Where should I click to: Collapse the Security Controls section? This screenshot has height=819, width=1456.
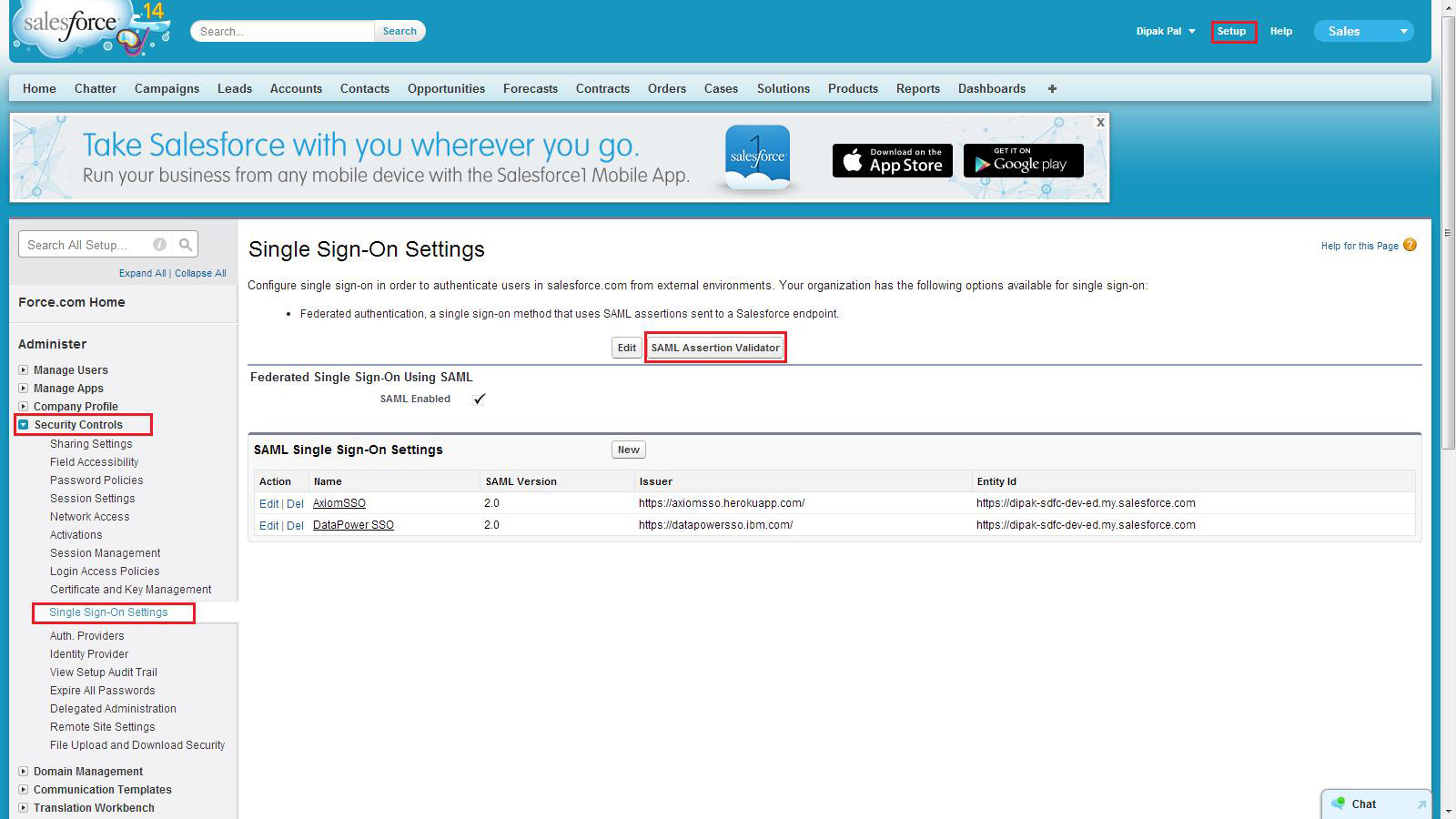coord(23,424)
